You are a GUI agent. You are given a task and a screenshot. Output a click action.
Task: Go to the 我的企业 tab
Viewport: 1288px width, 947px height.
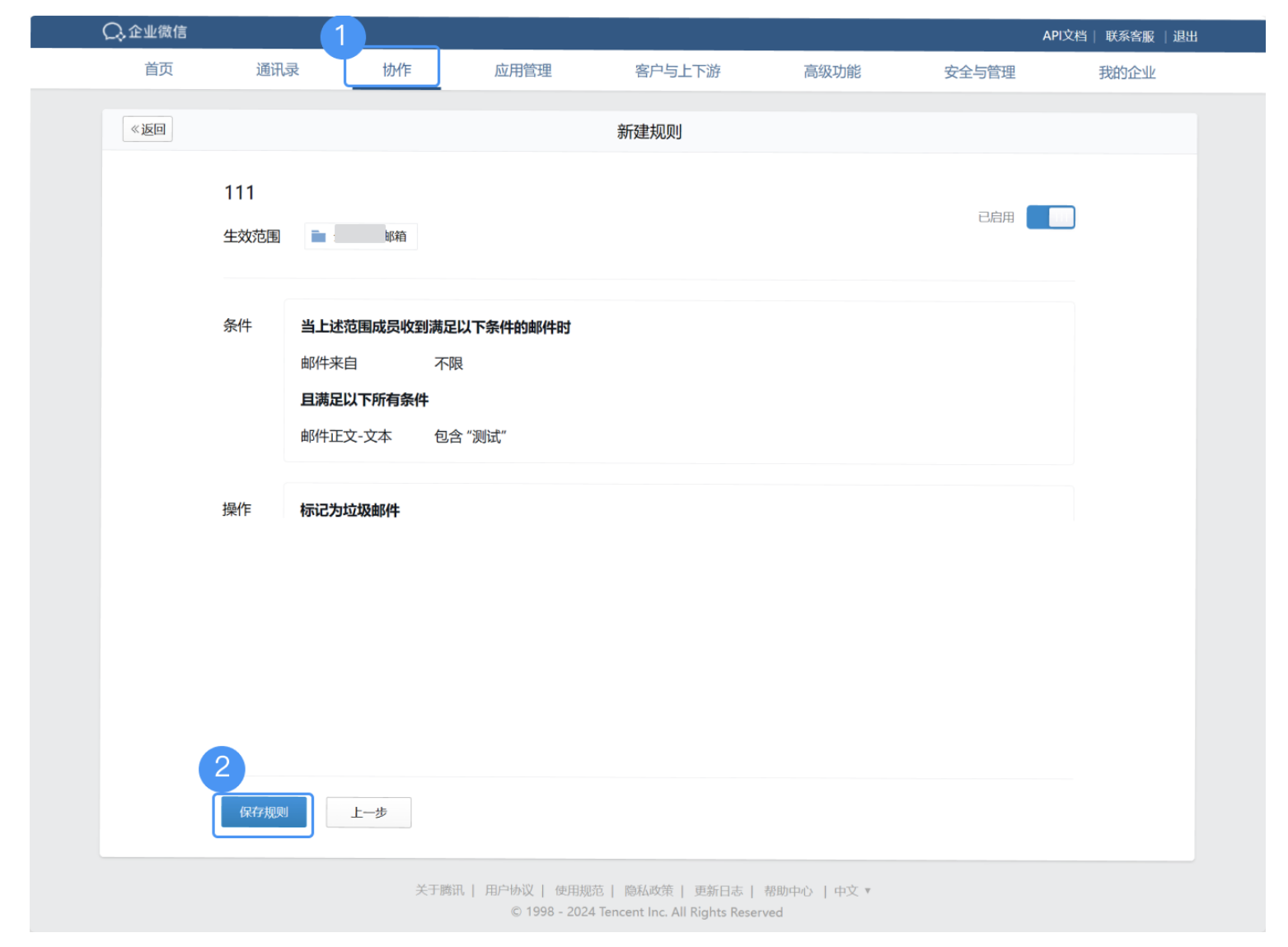click(1126, 72)
